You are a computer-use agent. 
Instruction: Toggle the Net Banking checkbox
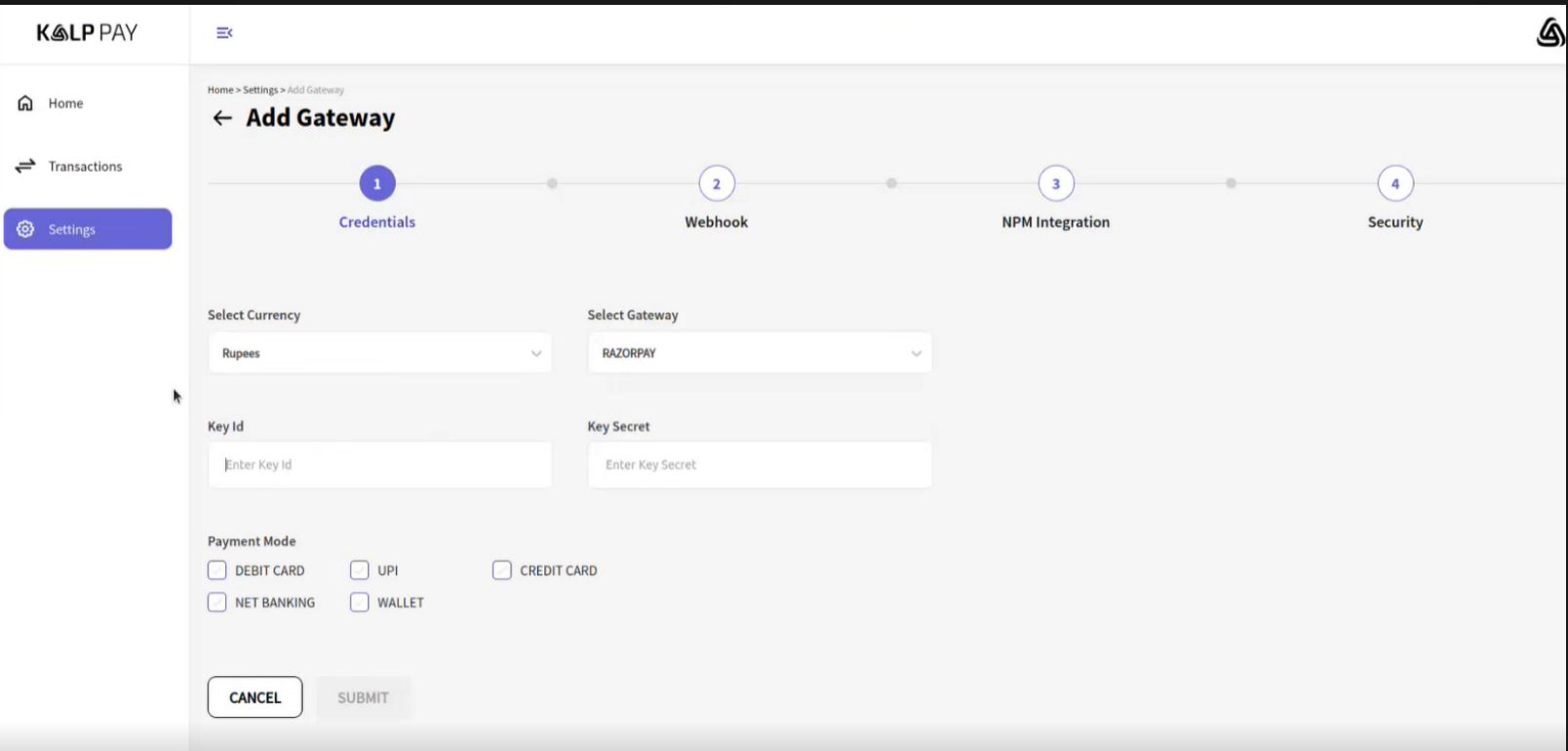pos(217,603)
